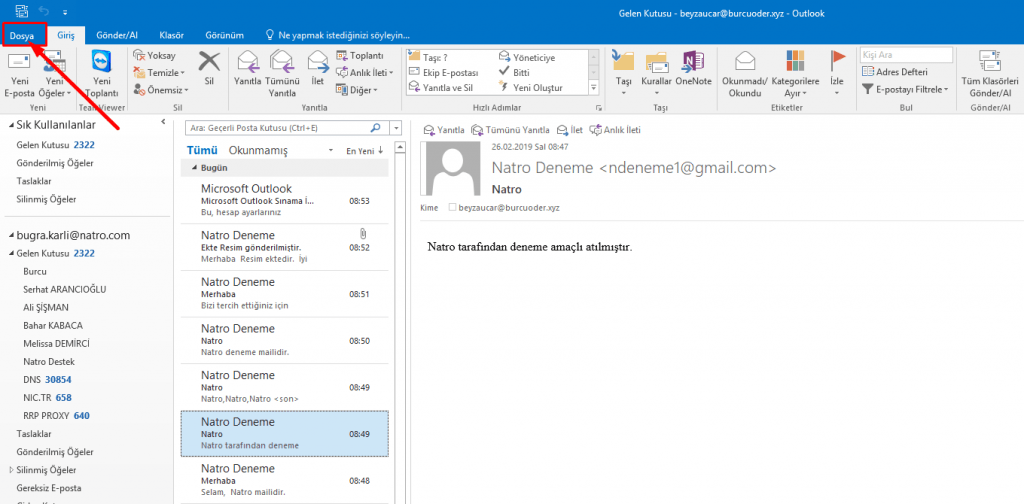The height and width of the screenshot is (504, 1024).
Task: Open the RRP PROXY folder
Action: coord(56,415)
